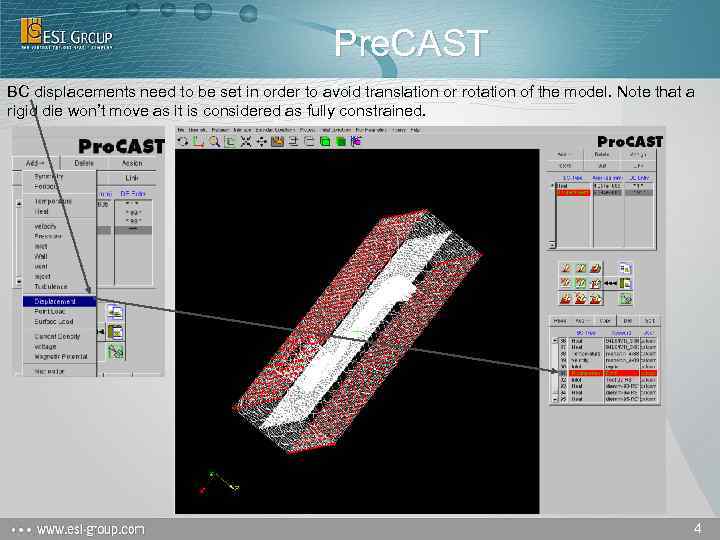Choose Wall in the Add dropdown list
720x540 pixels.
[41, 257]
